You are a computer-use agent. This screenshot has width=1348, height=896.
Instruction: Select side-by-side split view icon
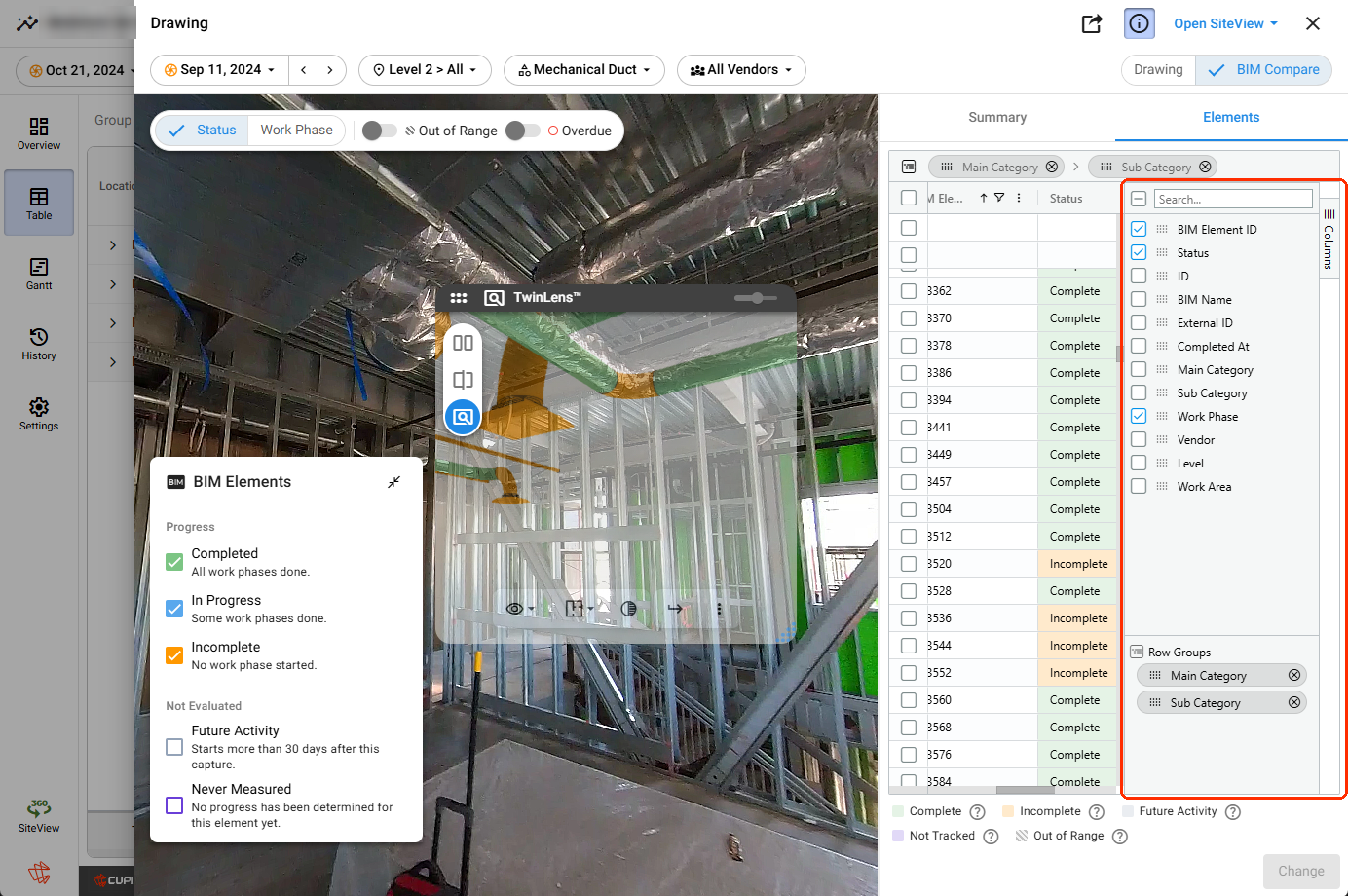pyautogui.click(x=463, y=343)
